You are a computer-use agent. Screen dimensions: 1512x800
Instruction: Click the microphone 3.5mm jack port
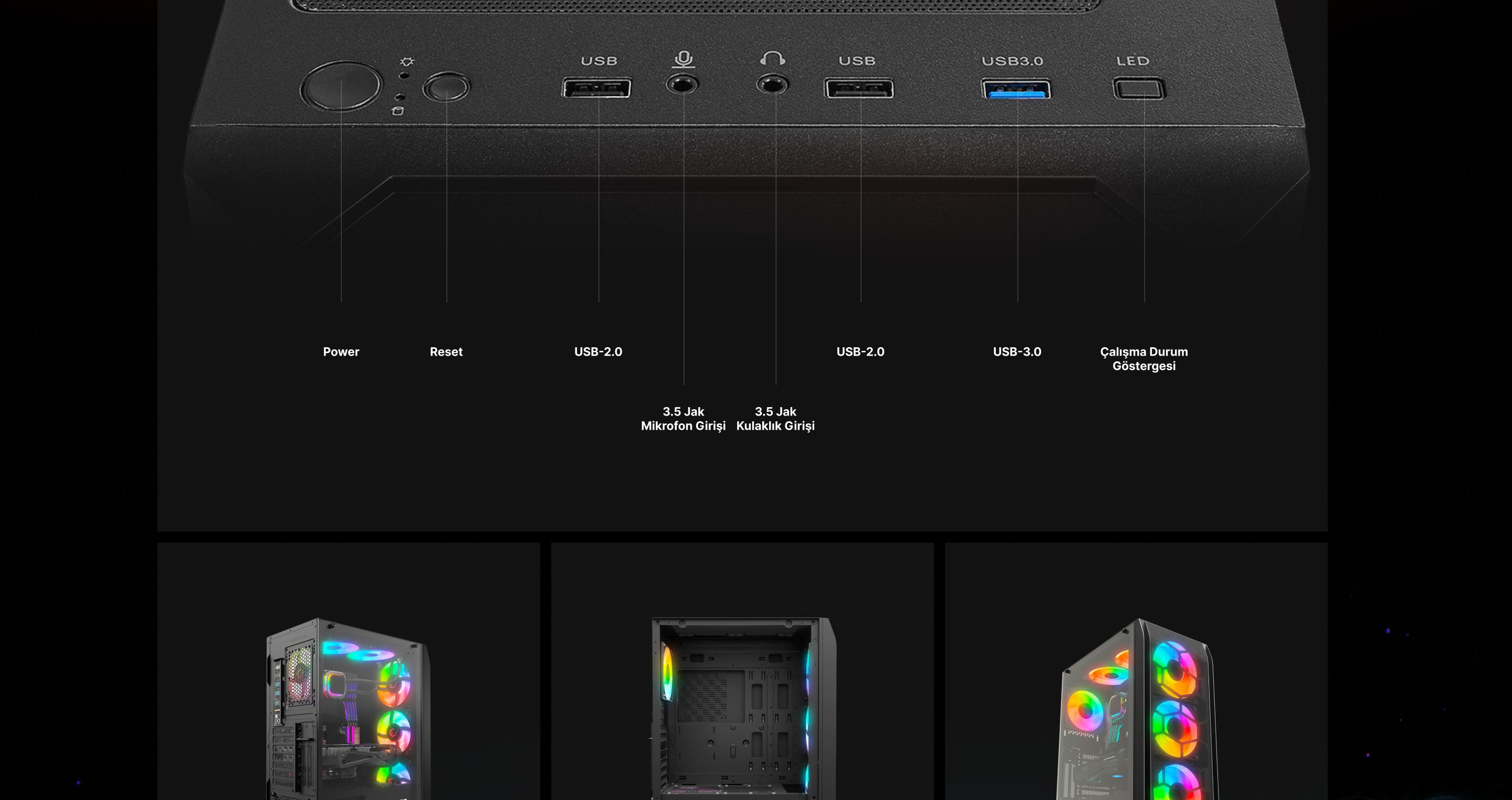[682, 85]
